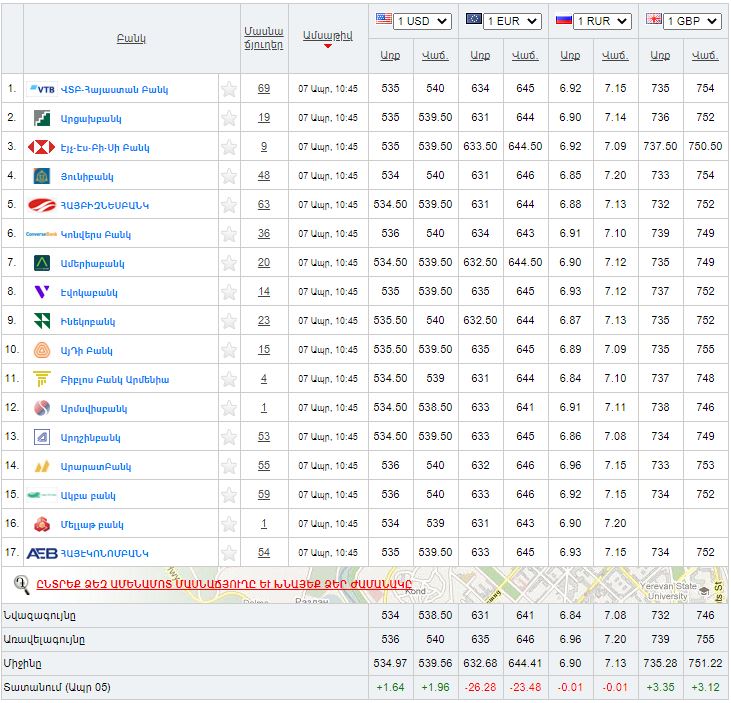Viewport: 731px width, 703px height.
Task: Click the +1.64 USD fluctuation value
Action: [390, 688]
